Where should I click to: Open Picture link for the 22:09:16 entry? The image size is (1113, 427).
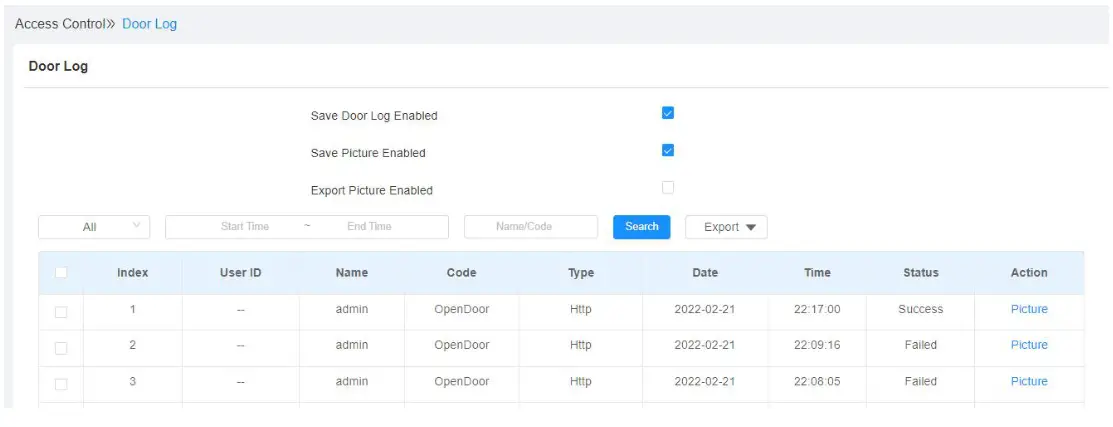pyautogui.click(x=1029, y=345)
